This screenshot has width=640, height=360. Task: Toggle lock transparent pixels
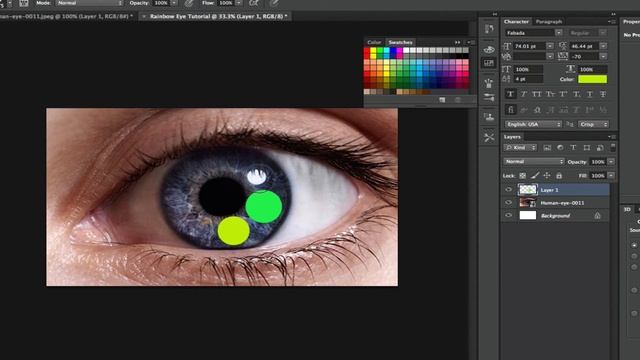pyautogui.click(x=522, y=176)
